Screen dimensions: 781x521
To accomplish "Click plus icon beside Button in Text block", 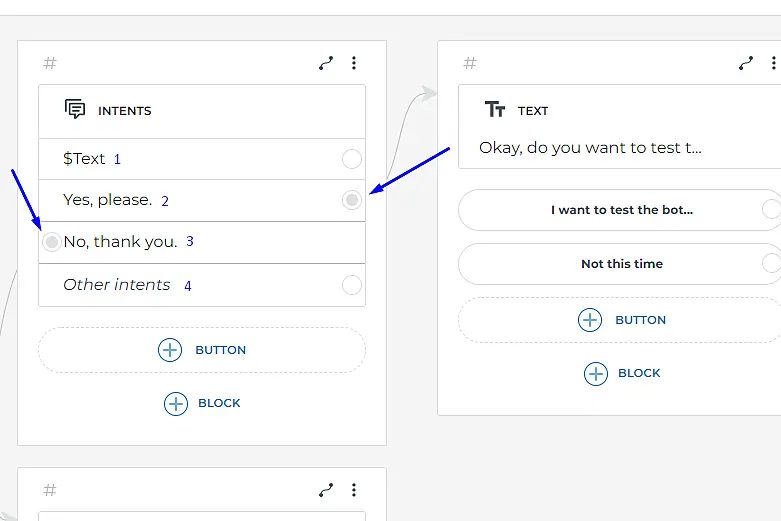I will [590, 320].
